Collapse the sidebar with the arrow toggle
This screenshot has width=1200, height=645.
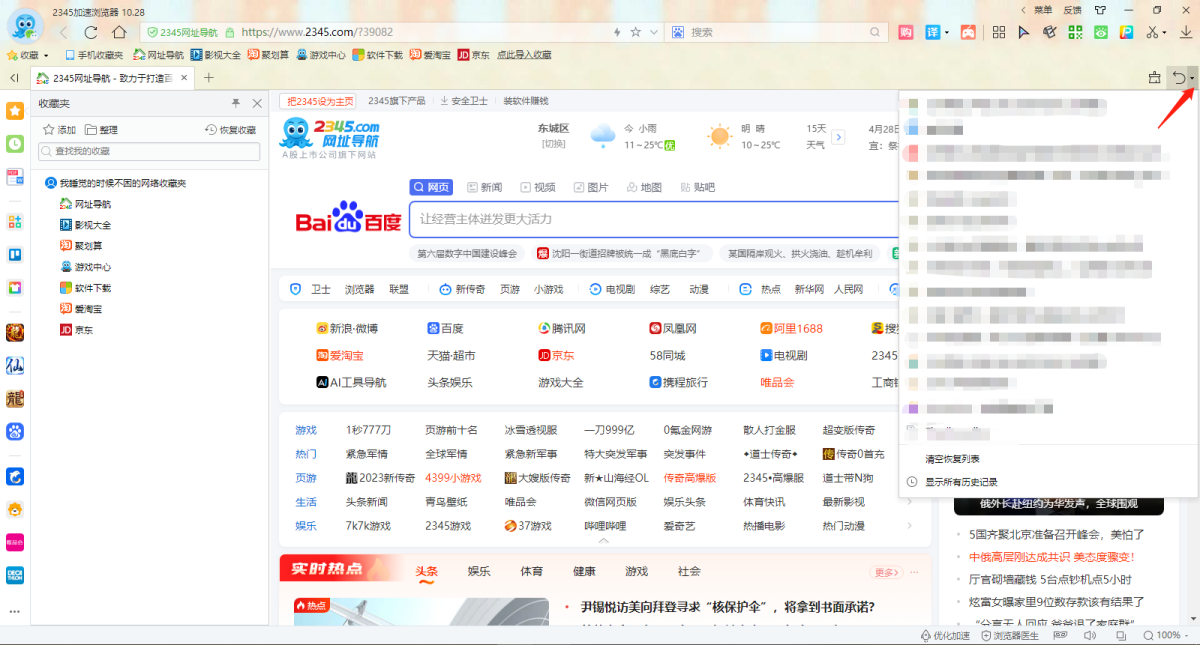[x=14, y=77]
